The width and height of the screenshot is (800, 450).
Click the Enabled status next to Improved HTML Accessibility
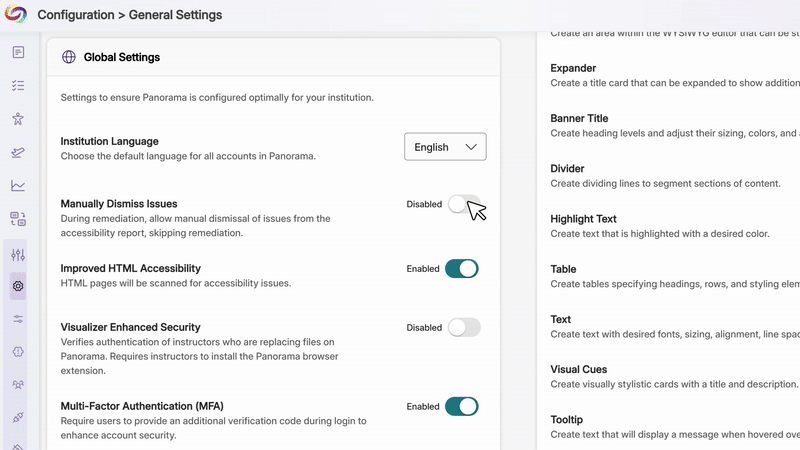[423, 269]
